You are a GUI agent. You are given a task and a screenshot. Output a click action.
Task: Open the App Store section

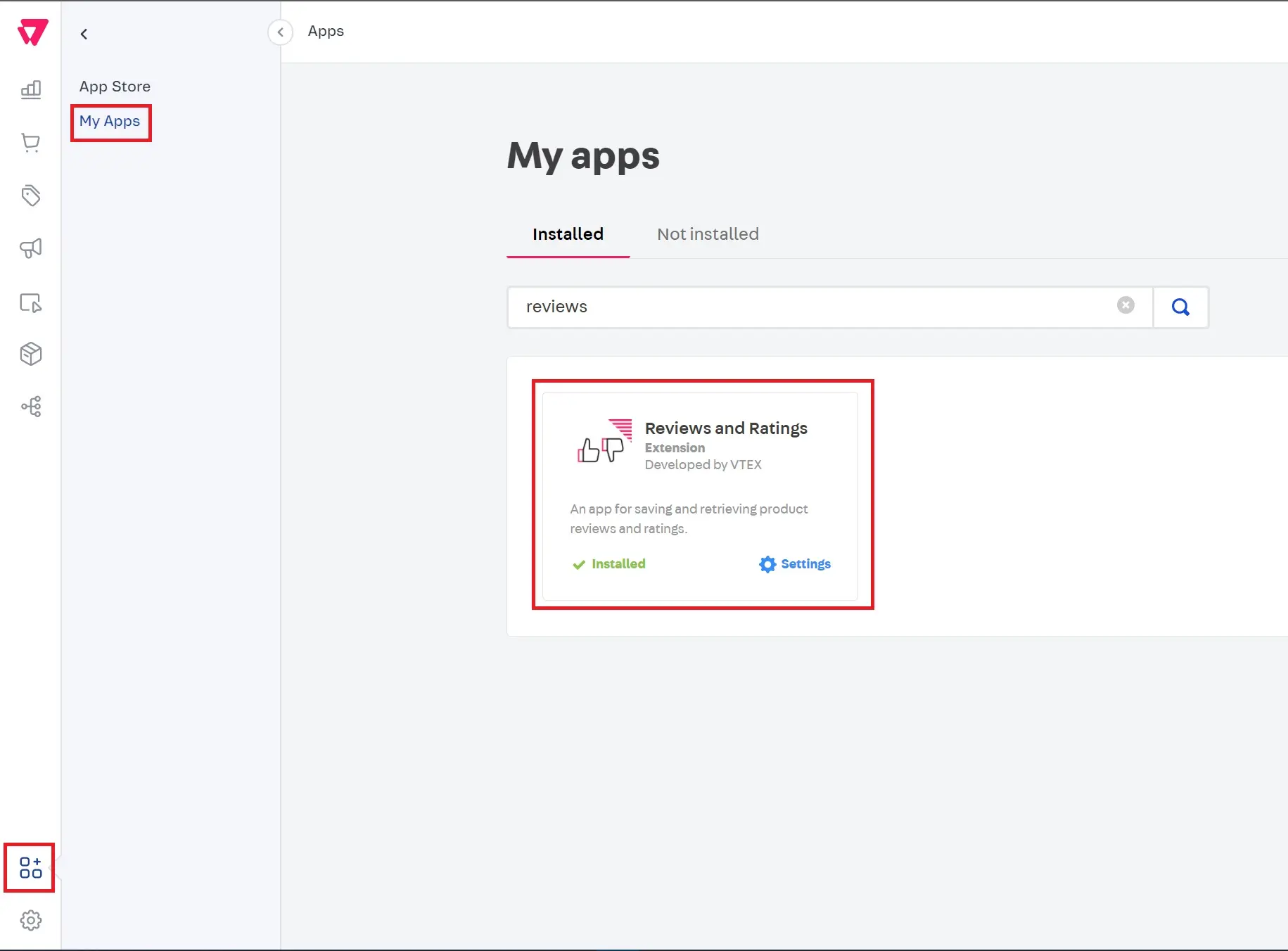point(115,86)
